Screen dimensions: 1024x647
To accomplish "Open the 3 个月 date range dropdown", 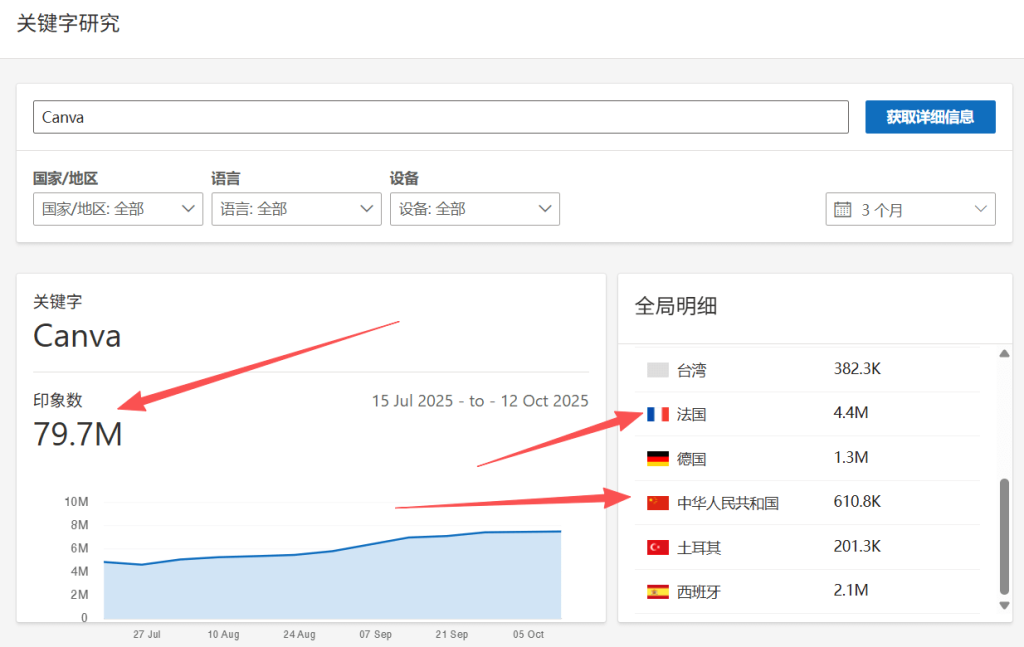I will pos(910,210).
